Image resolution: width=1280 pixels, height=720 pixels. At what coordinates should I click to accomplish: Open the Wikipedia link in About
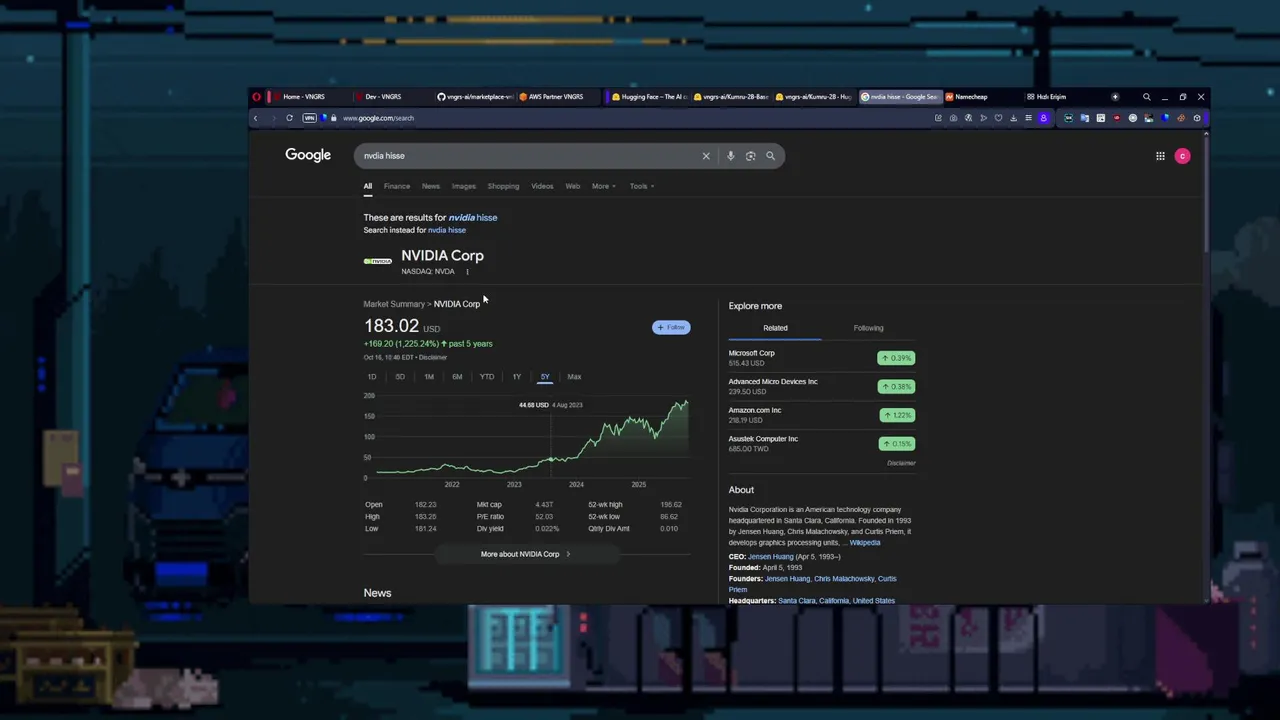pos(865,543)
